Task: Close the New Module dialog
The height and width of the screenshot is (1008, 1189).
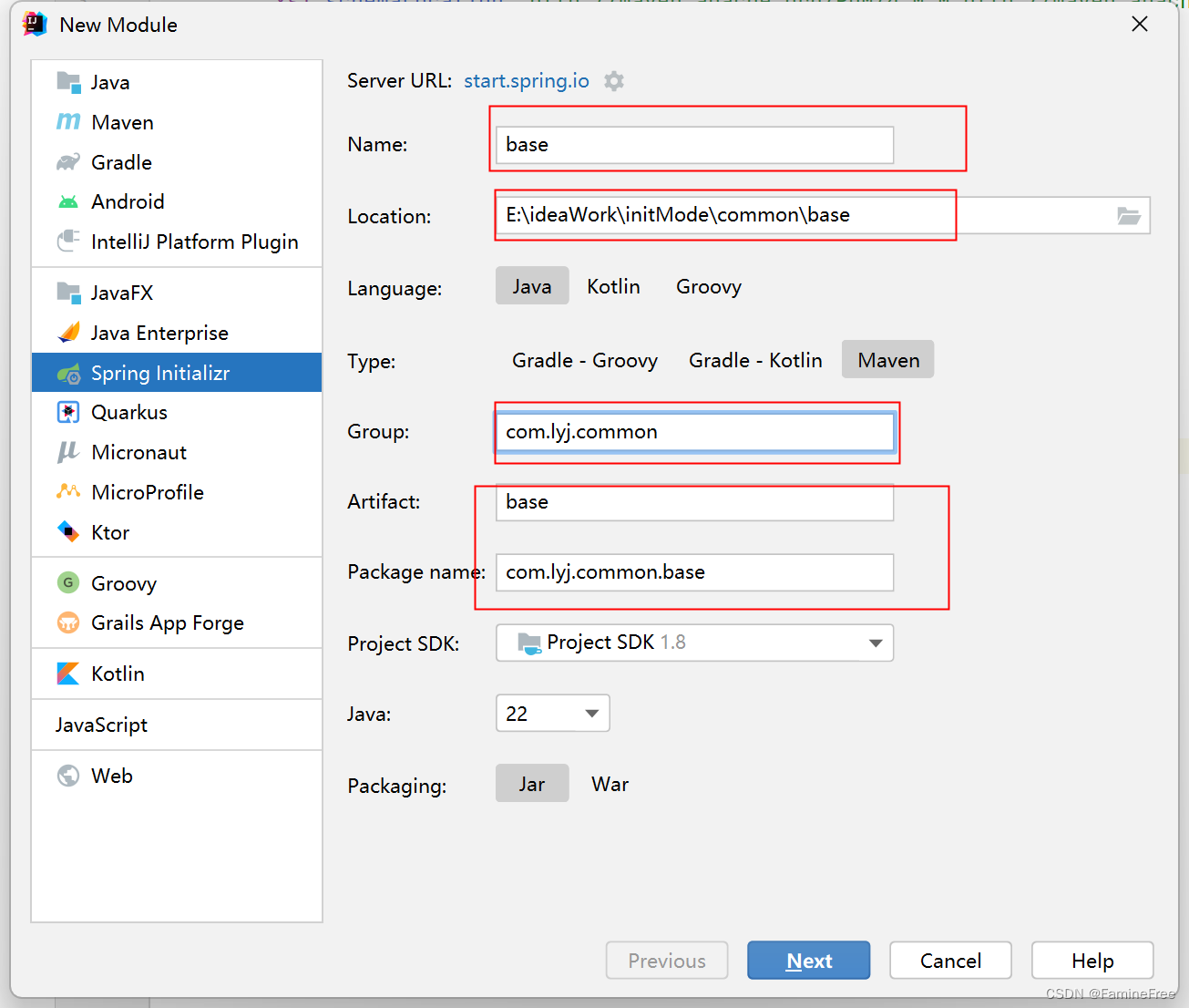Action: point(1140,25)
